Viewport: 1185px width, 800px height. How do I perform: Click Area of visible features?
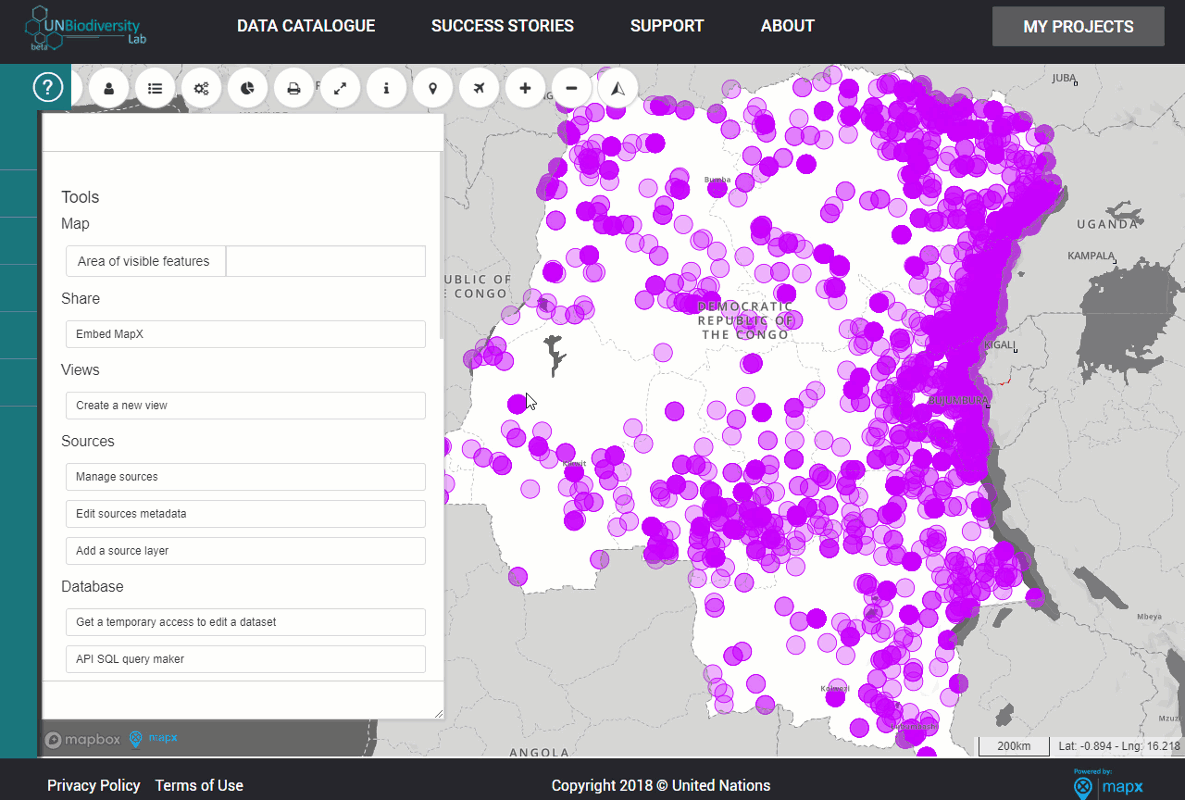point(146,261)
